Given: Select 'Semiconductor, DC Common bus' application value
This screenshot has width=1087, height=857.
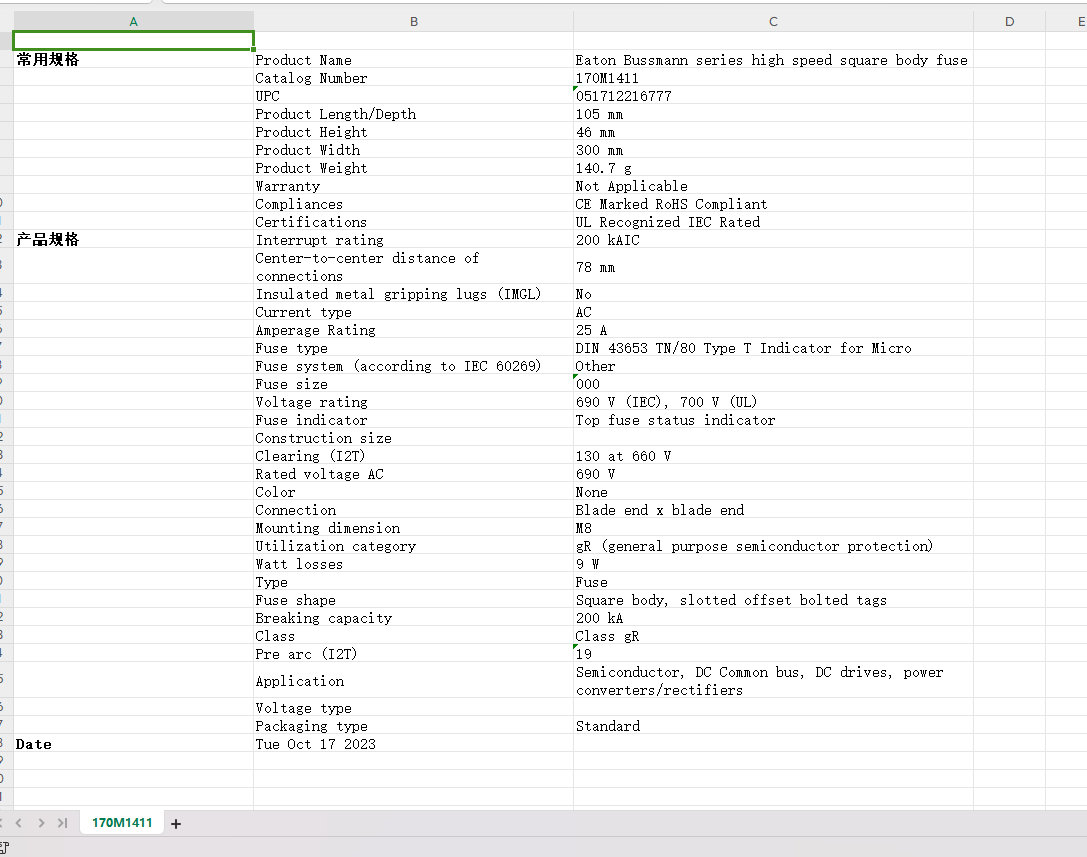Looking at the screenshot, I should click(x=774, y=681).
